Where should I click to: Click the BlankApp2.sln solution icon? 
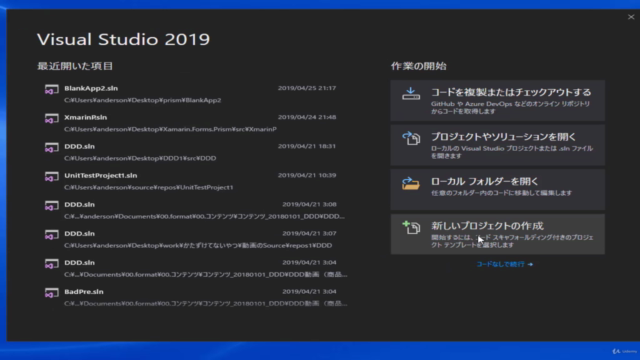tap(51, 89)
